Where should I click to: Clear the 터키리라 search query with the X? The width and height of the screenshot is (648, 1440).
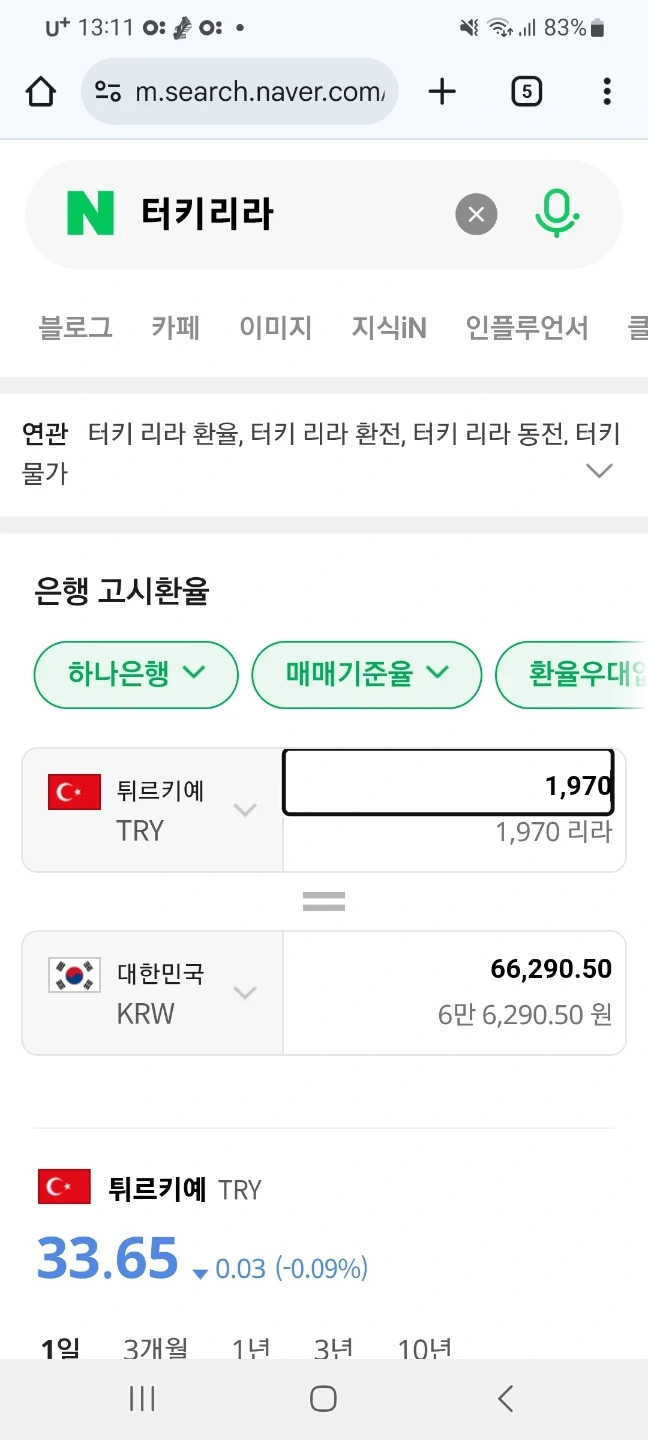coord(476,213)
